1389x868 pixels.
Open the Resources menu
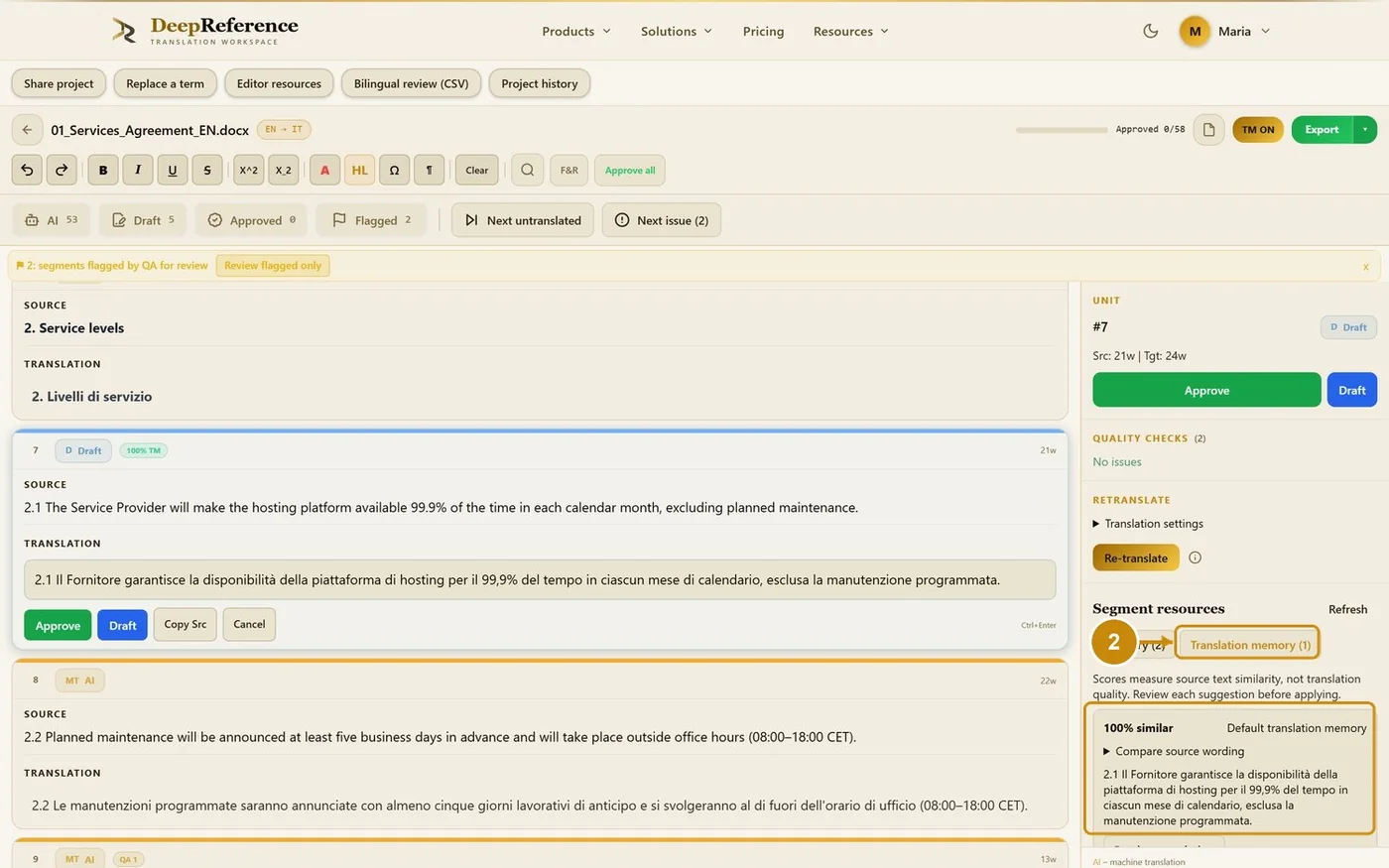click(x=851, y=31)
